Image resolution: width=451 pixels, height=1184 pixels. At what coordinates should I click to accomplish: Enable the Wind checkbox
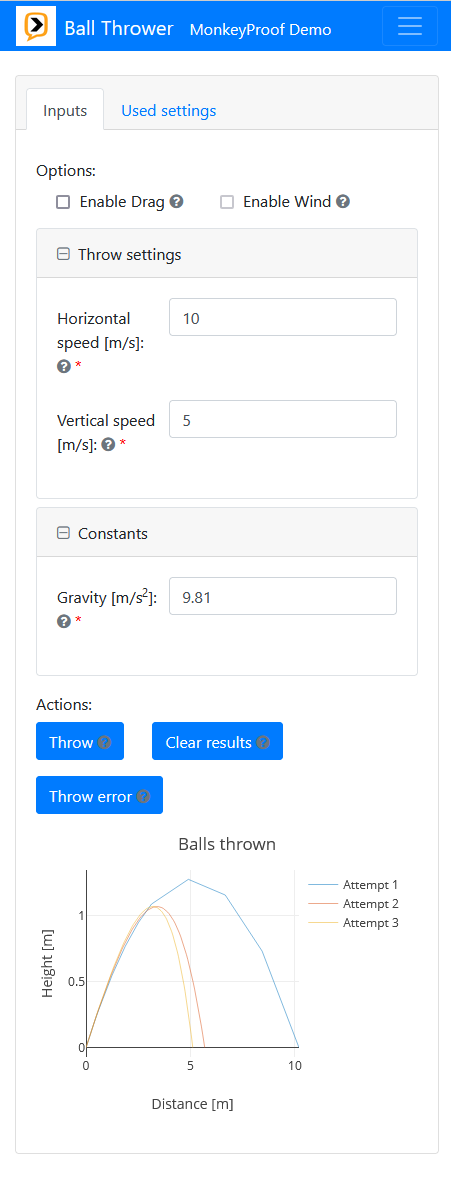click(227, 202)
